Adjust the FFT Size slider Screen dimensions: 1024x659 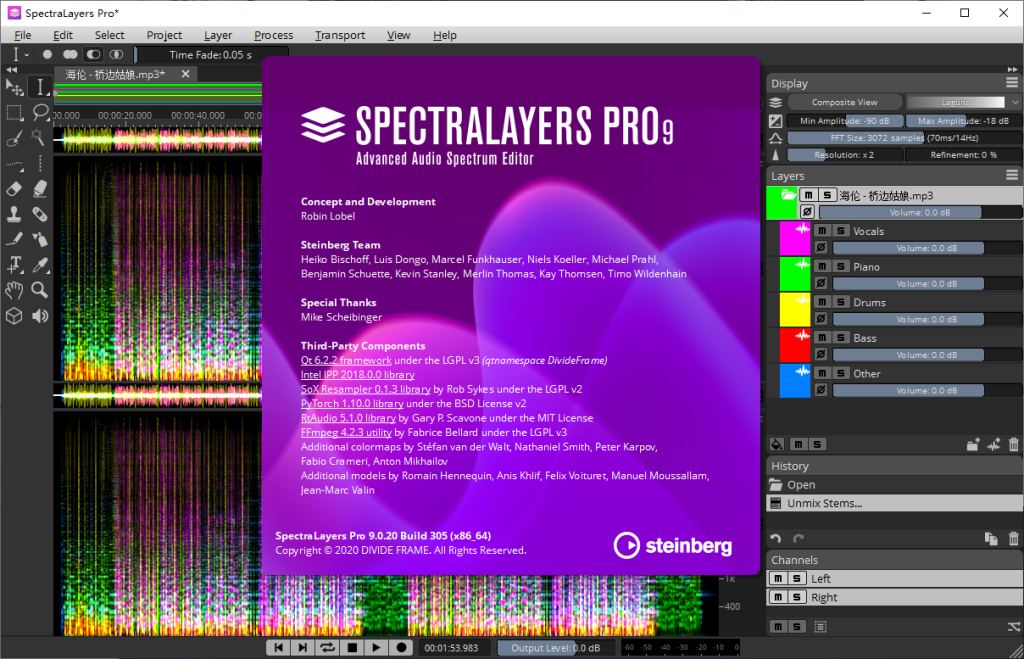[904, 138]
